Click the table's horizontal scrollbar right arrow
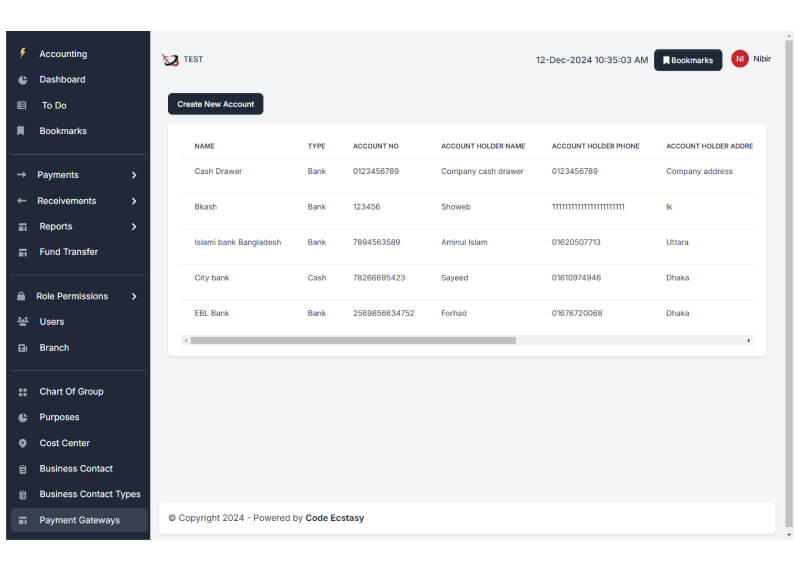Image resolution: width=800 pixels, height=570 pixels. pos(749,340)
